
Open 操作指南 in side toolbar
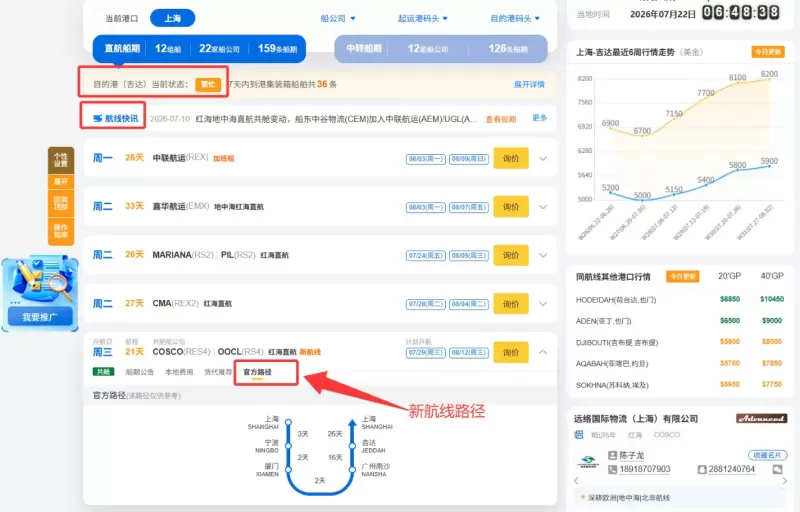point(61,231)
